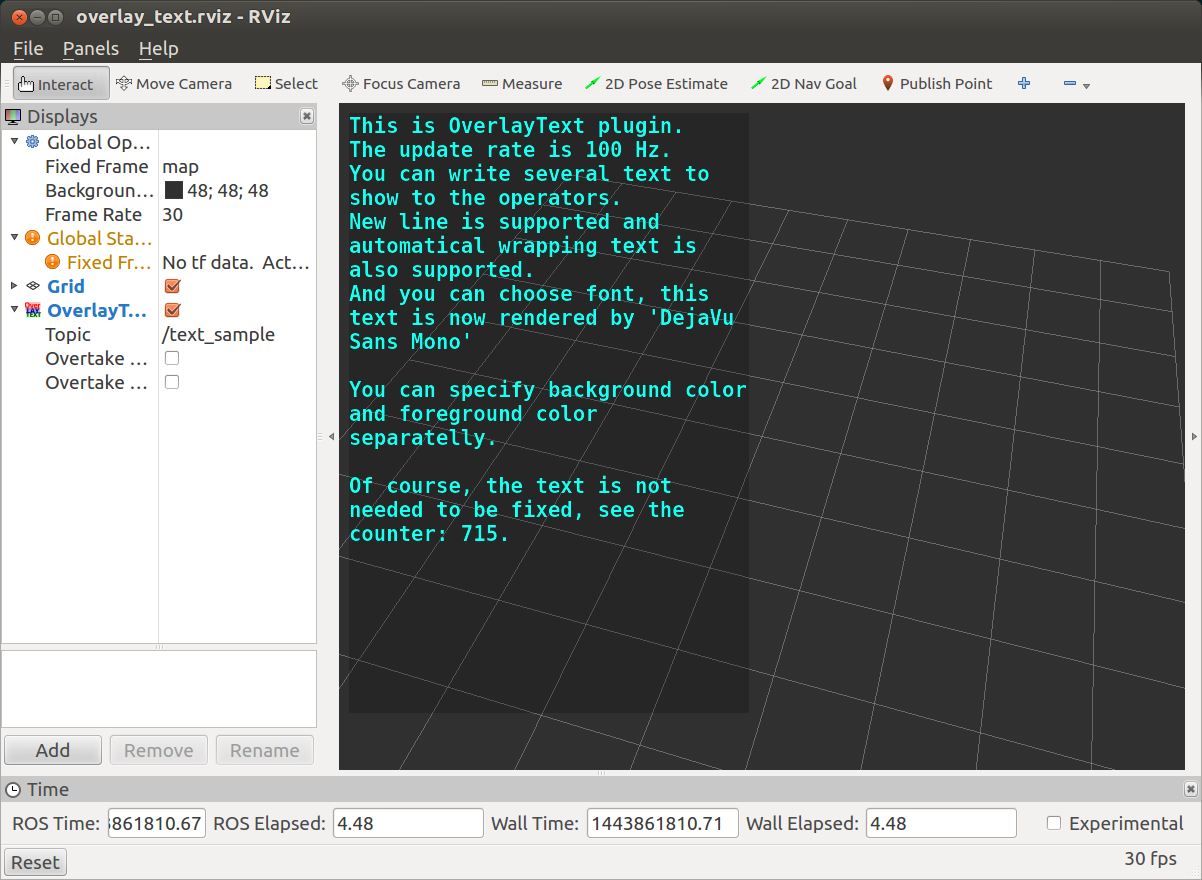Collapse the Global Status tree node
Screen dimensions: 1202x880
[x=14, y=238]
